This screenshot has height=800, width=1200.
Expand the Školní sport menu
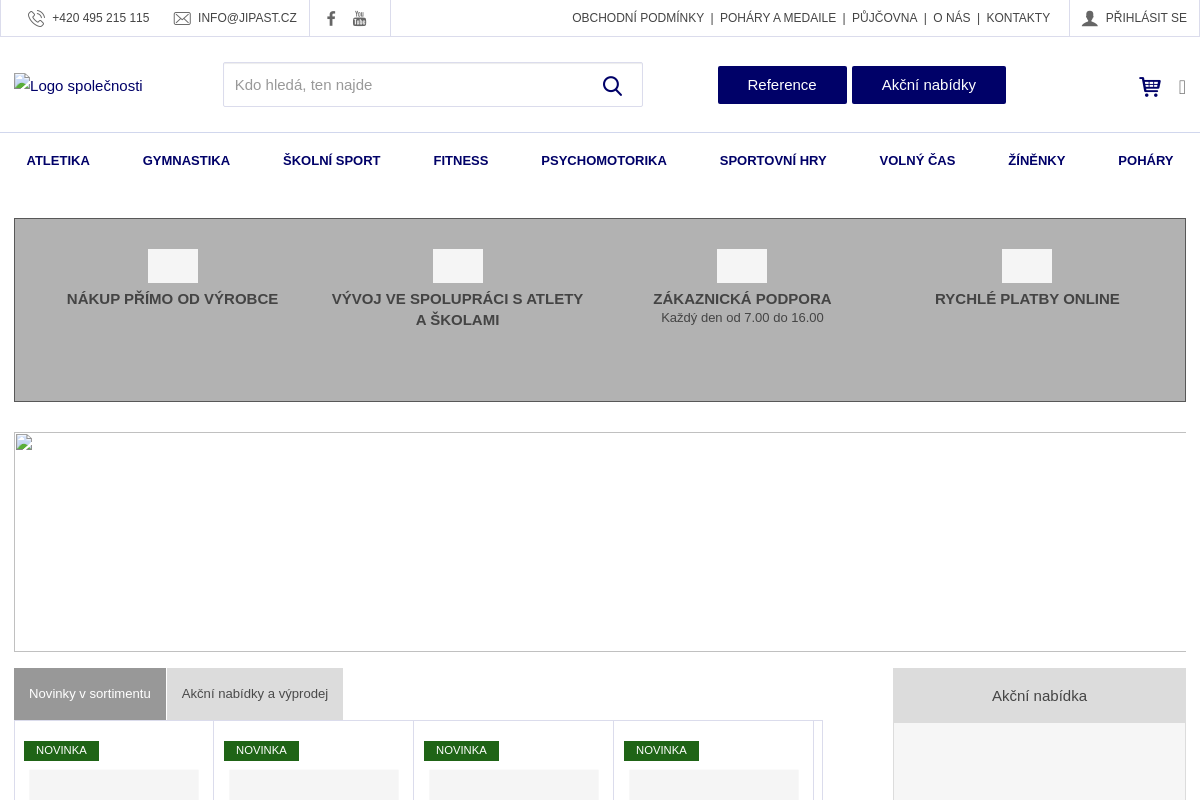tap(331, 161)
